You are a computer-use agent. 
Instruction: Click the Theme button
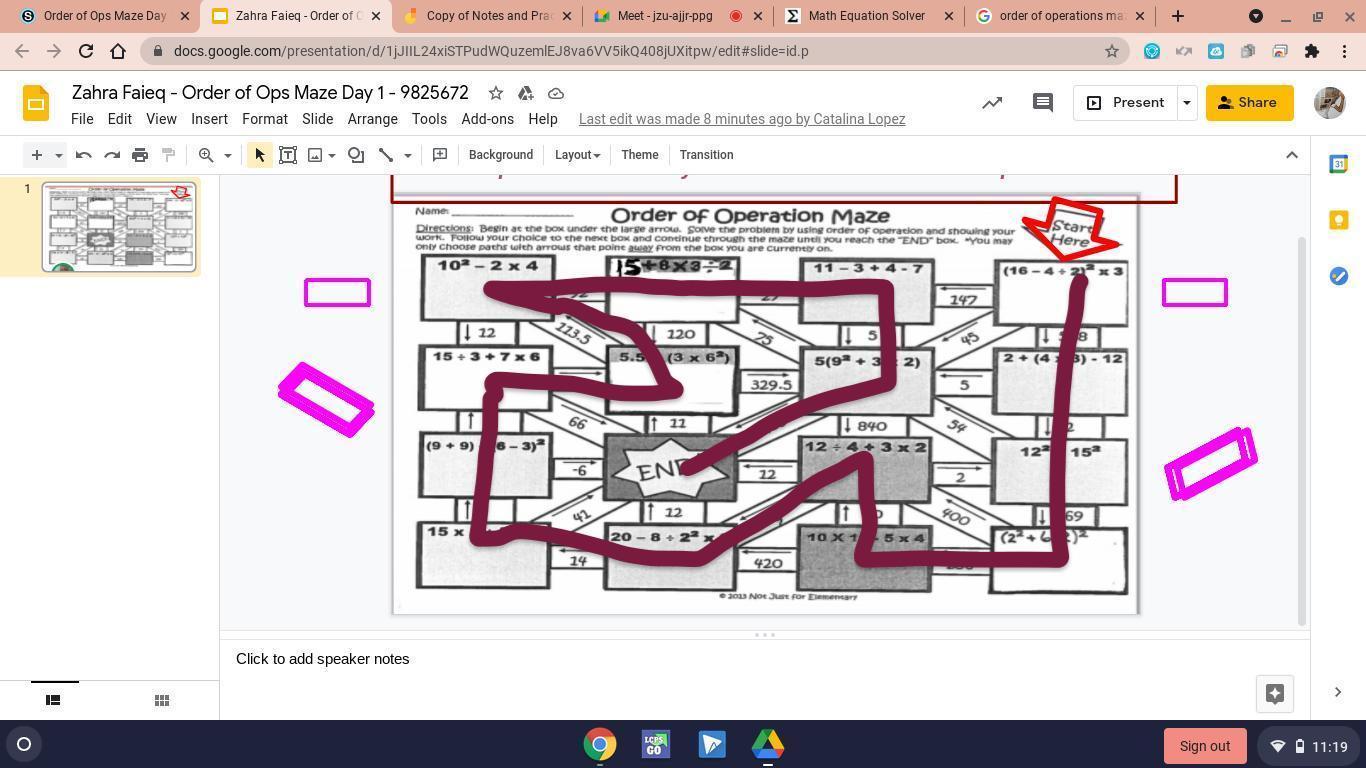(640, 155)
